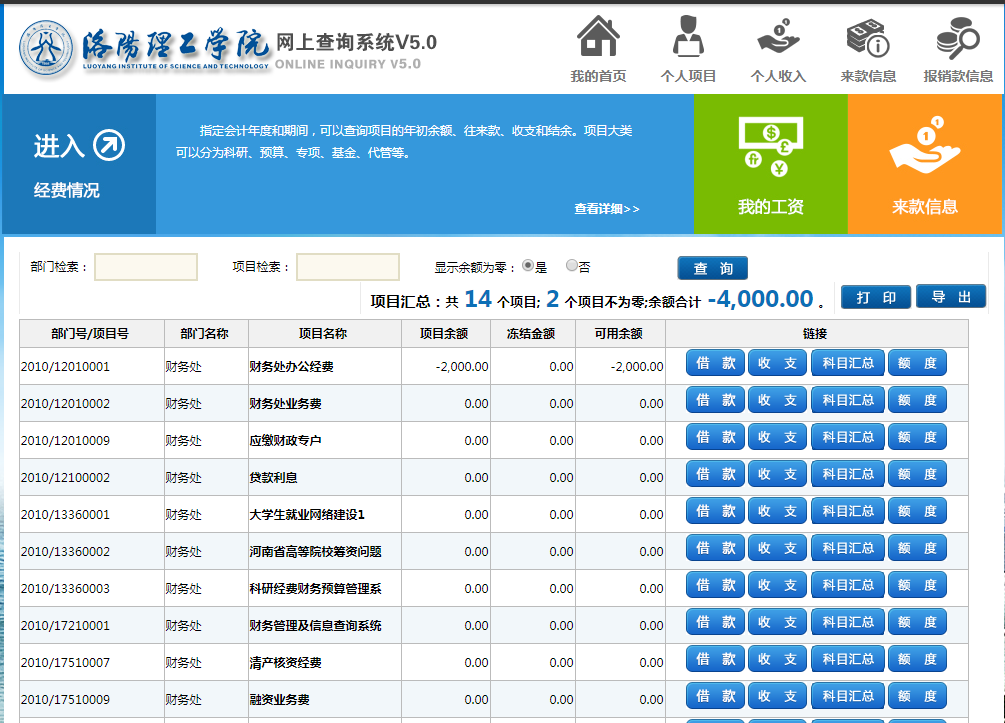Click the 打印 button
The height and width of the screenshot is (723, 1005).
(875, 297)
